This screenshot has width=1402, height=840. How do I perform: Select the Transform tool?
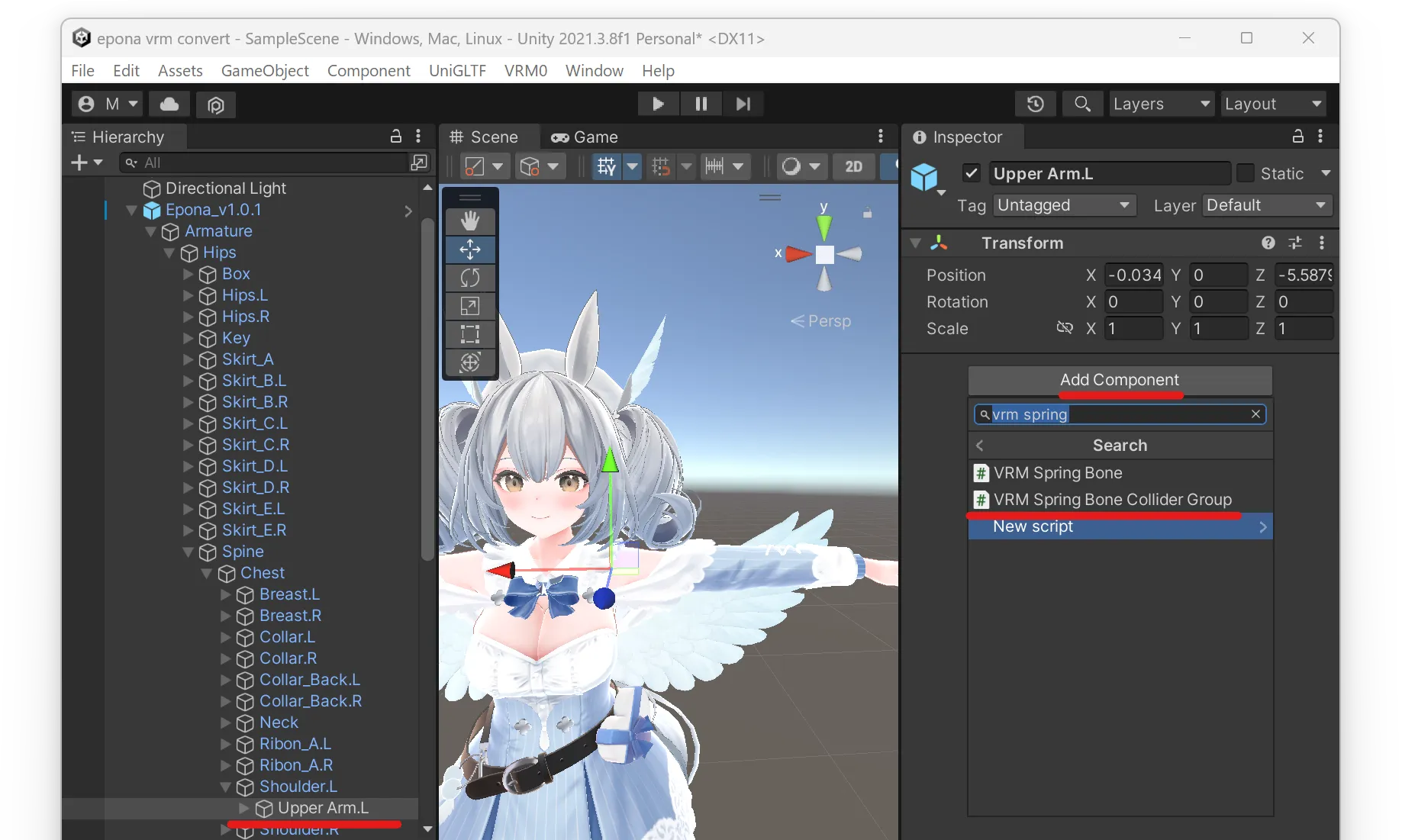point(470,362)
